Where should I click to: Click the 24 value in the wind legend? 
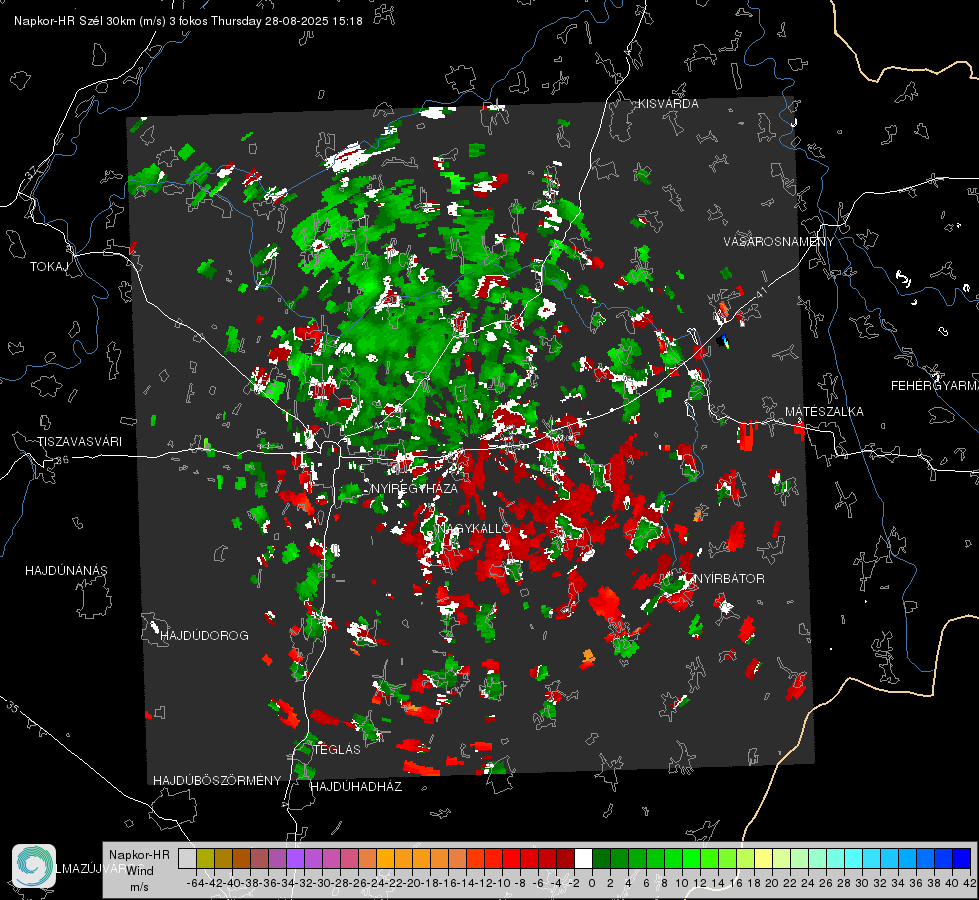pos(808,883)
